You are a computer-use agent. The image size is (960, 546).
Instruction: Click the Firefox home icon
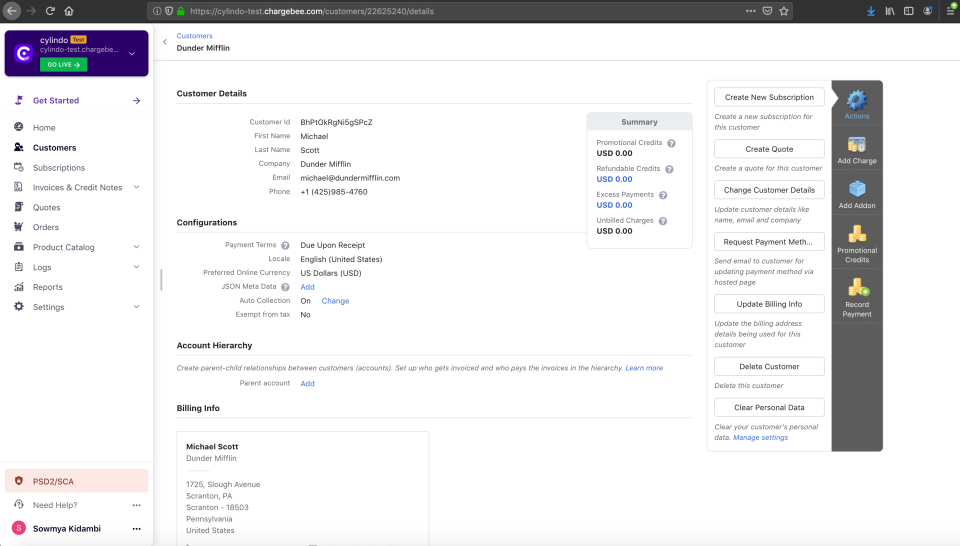coord(69,11)
